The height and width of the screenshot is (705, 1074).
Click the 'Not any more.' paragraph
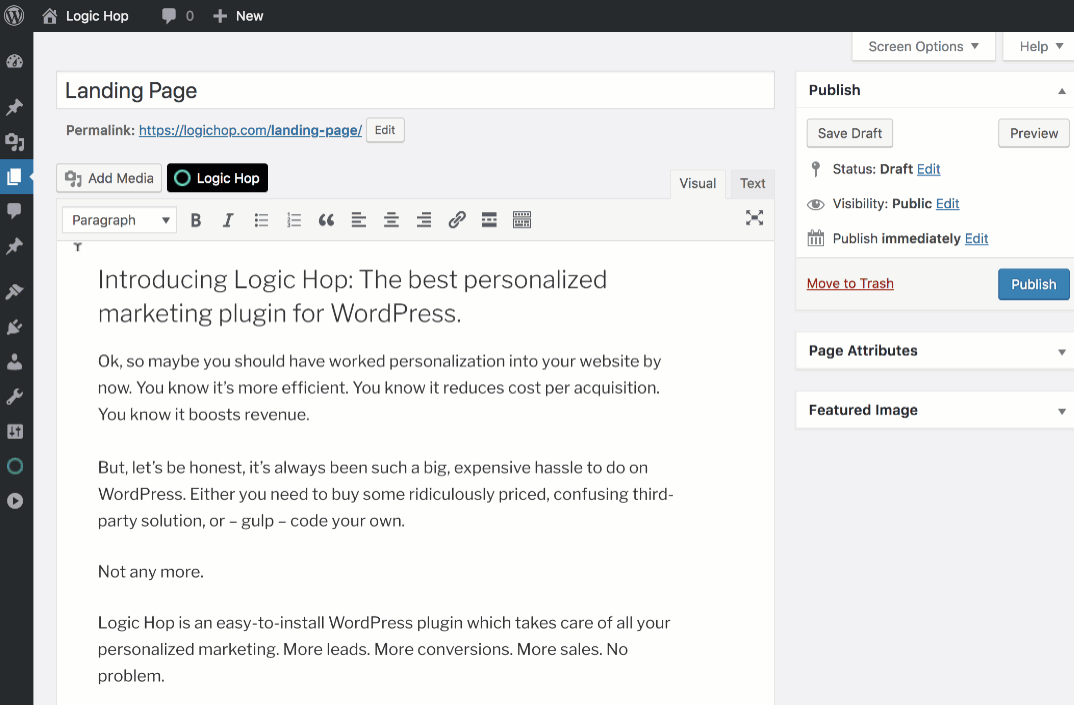151,572
